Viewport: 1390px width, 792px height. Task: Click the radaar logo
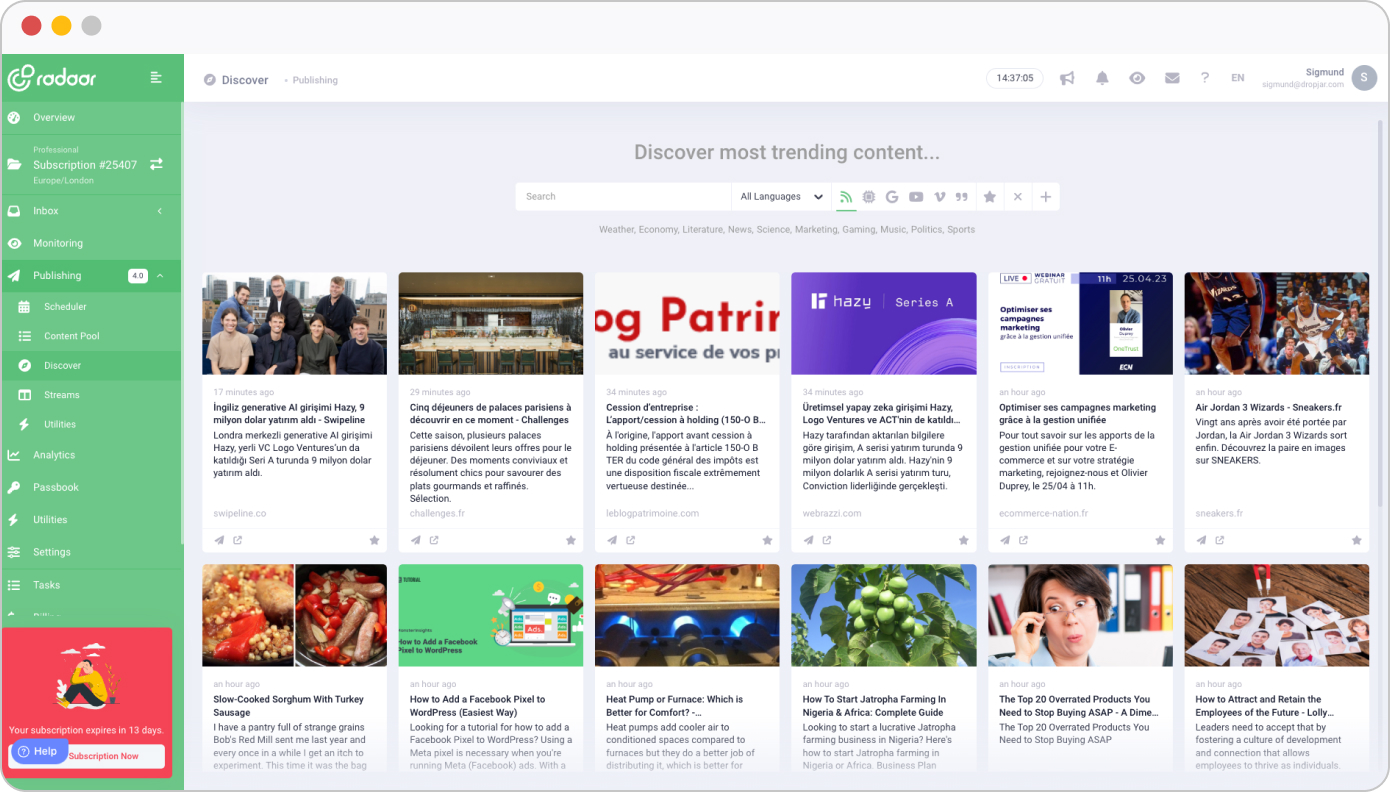point(52,78)
